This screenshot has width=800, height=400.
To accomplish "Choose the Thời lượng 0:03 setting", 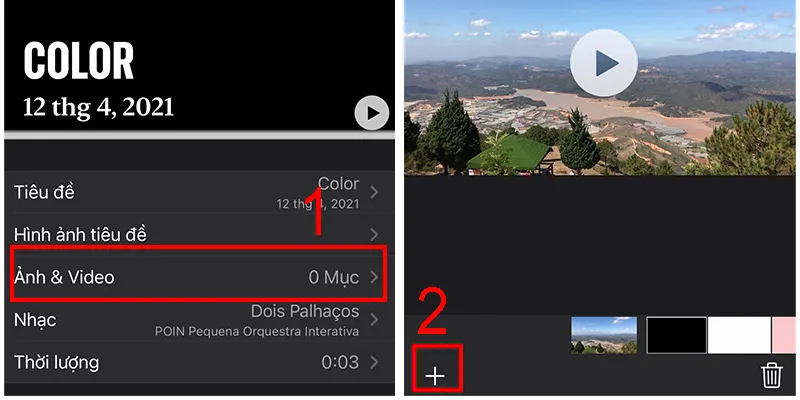I will (199, 362).
